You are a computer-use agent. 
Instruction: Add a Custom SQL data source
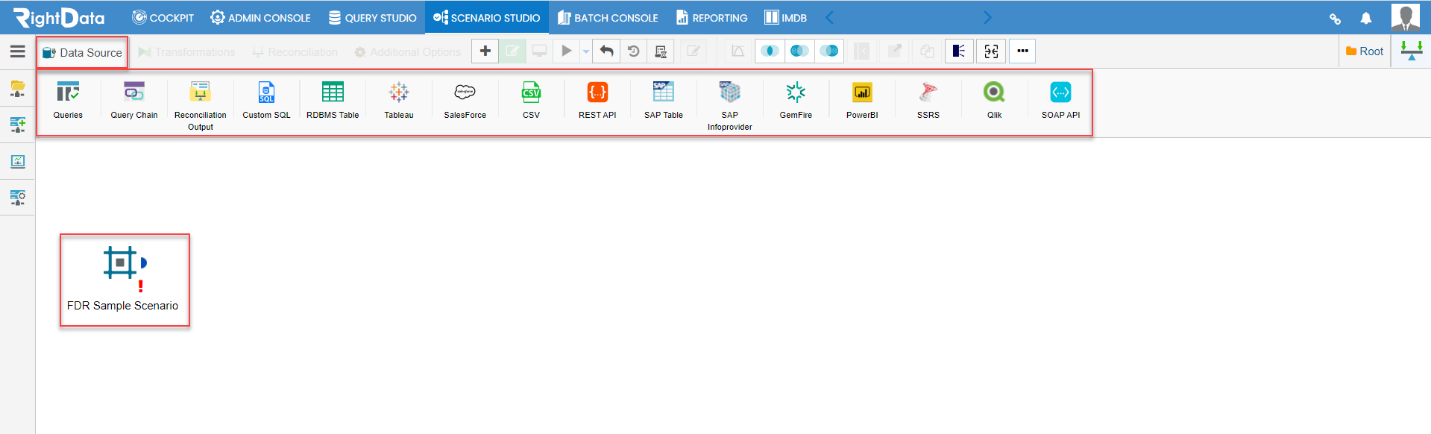(266, 101)
